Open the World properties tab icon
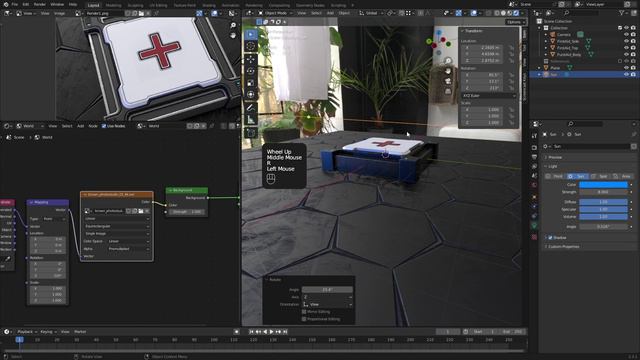This screenshot has width=640, height=360. pos(534,185)
